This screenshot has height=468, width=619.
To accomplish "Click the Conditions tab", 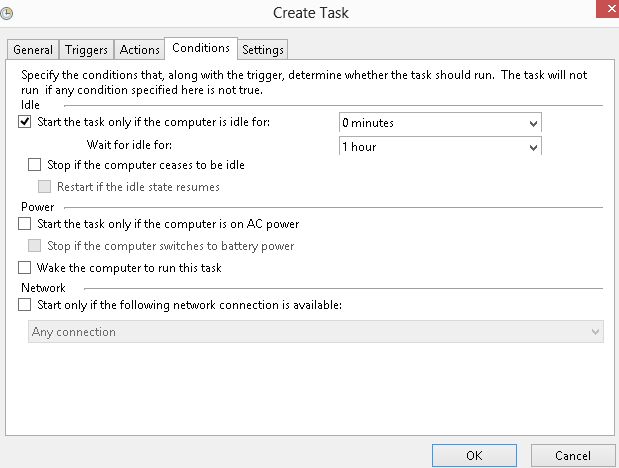I will (x=200, y=48).
